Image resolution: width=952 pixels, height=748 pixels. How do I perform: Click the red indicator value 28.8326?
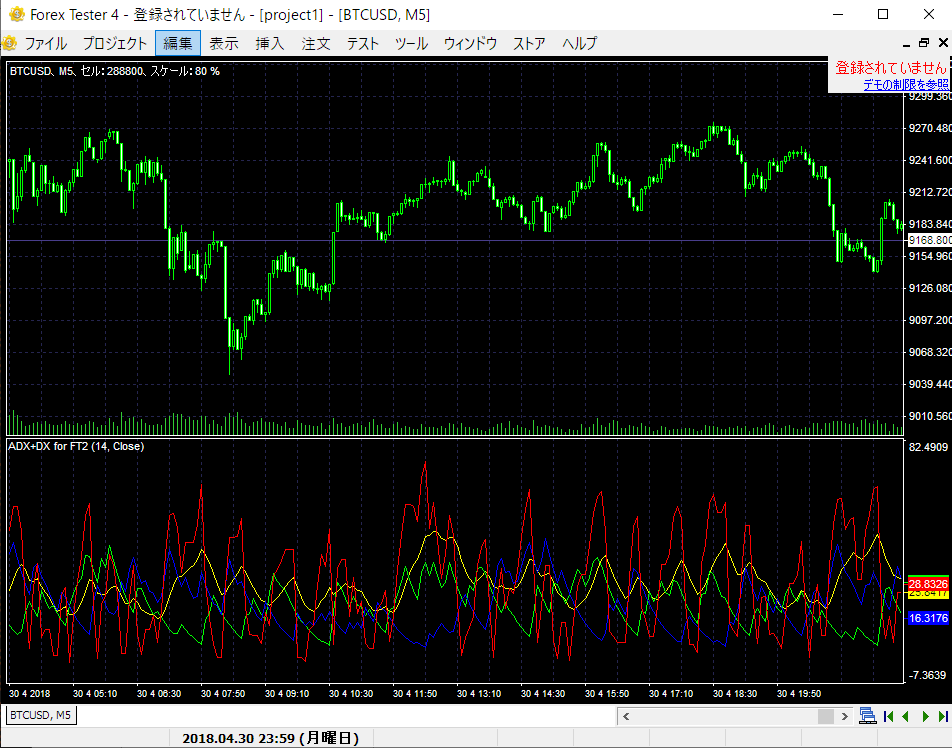click(928, 584)
